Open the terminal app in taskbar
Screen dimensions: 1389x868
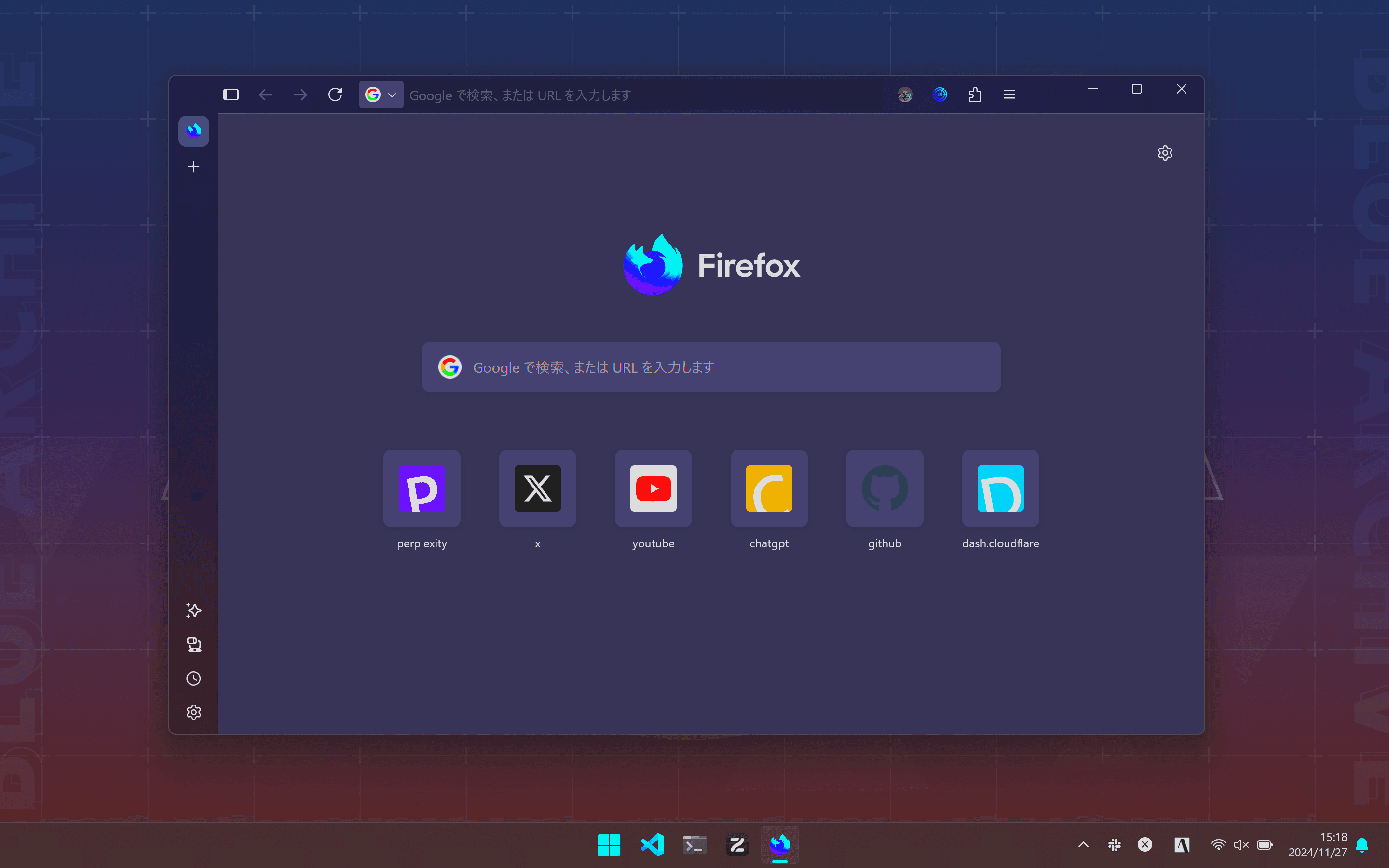(694, 845)
